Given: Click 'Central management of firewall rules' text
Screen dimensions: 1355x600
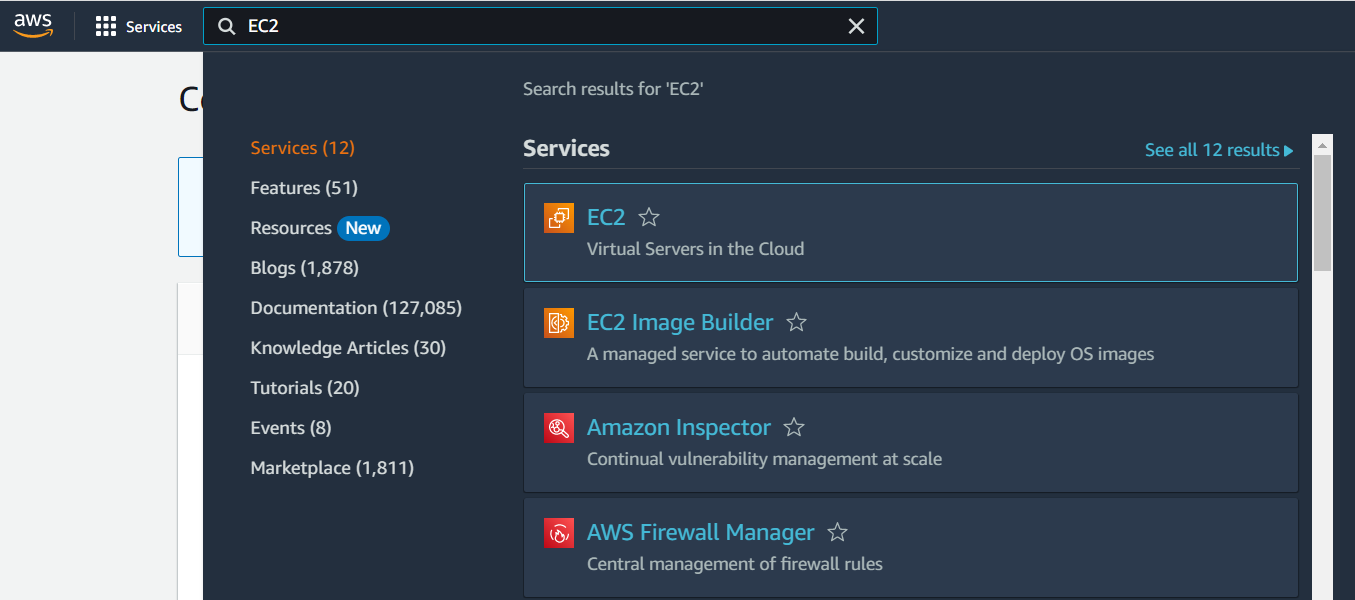Looking at the screenshot, I should click(x=735, y=564).
